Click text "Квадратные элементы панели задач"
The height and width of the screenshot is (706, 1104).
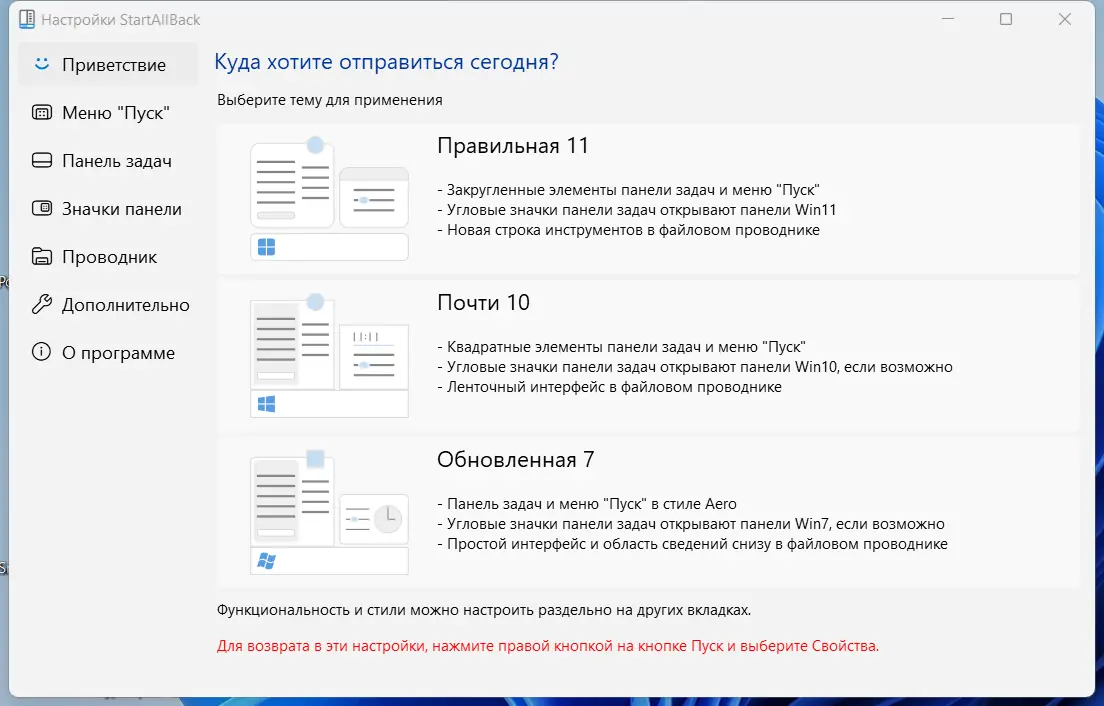click(574, 347)
